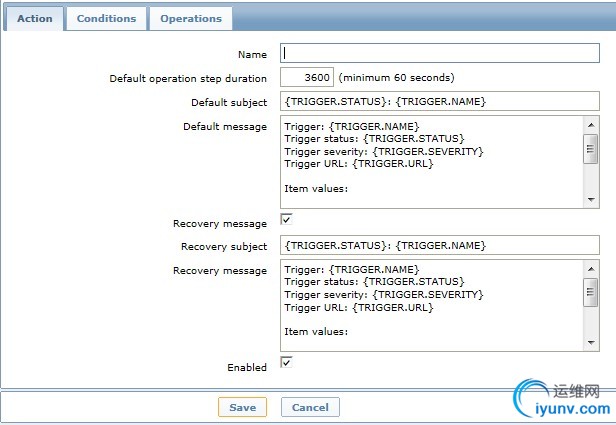Click the step duration field showing 3600
The width and height of the screenshot is (616, 425).
tap(307, 77)
